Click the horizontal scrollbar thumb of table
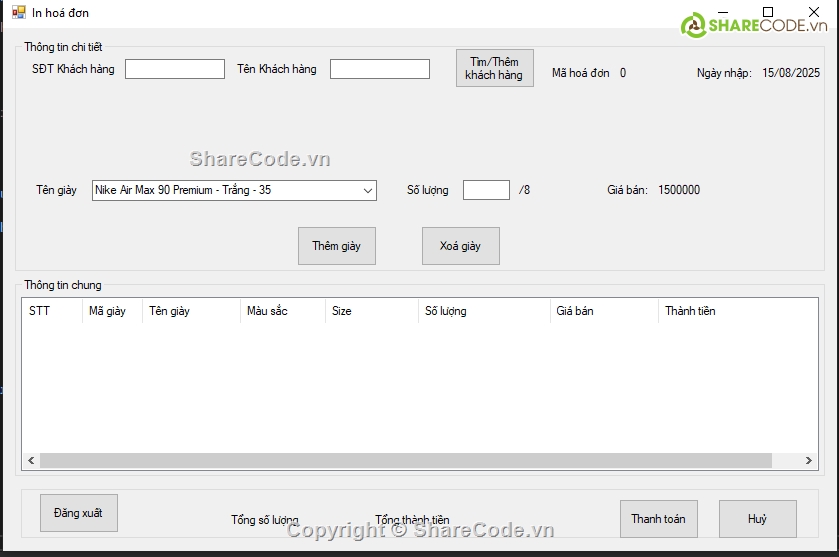This screenshot has width=839, height=557. coord(406,461)
